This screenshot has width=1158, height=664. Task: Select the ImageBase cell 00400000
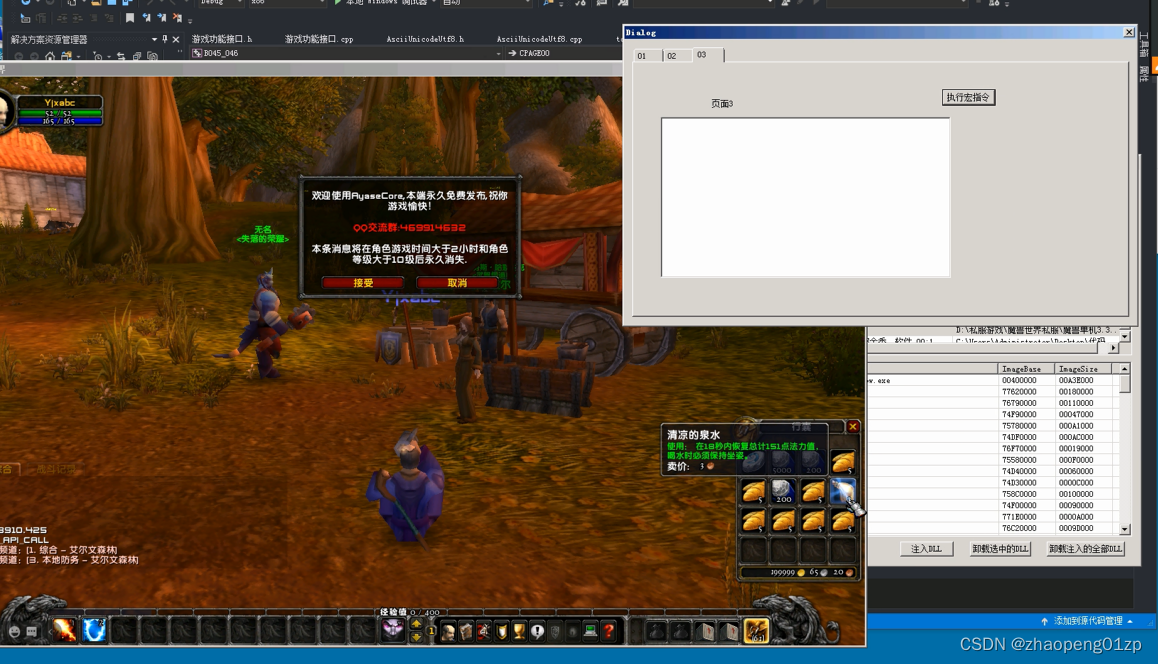(1026, 380)
